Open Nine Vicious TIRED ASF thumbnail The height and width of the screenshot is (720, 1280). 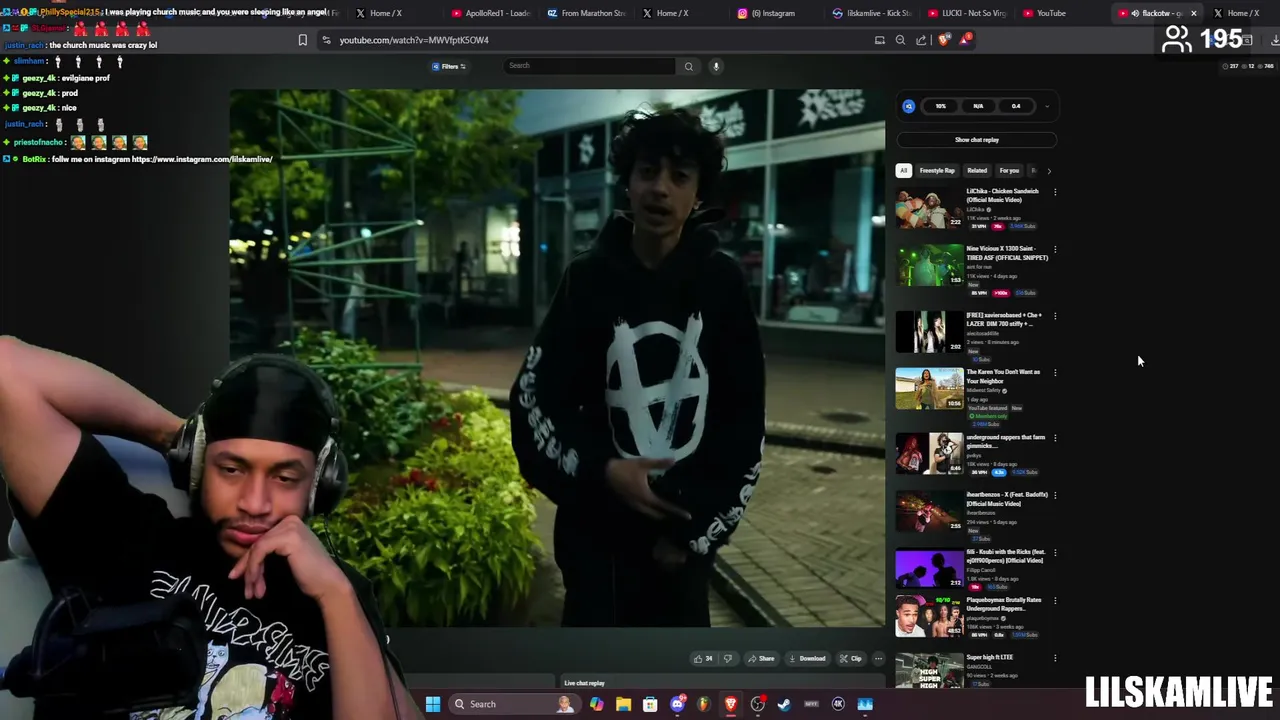929,265
